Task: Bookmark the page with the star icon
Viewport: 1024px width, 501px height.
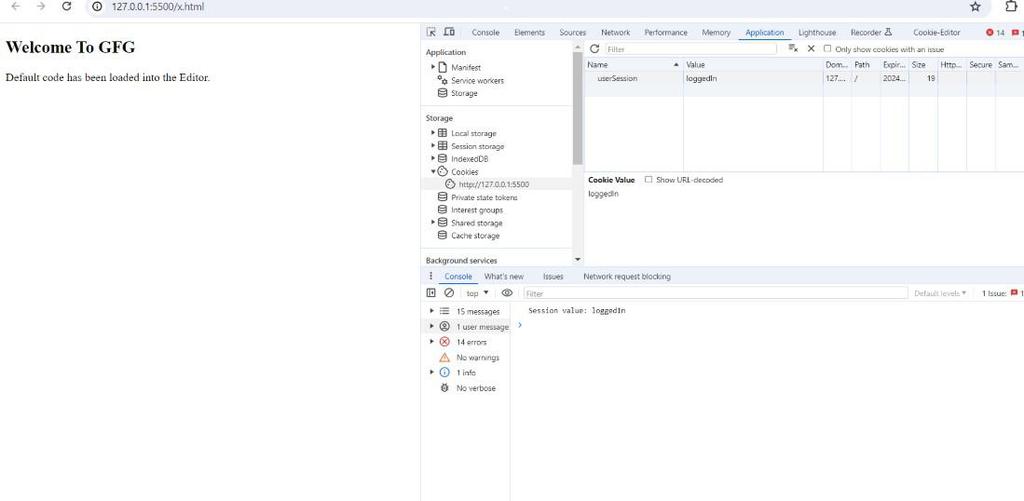Action: coord(975,7)
